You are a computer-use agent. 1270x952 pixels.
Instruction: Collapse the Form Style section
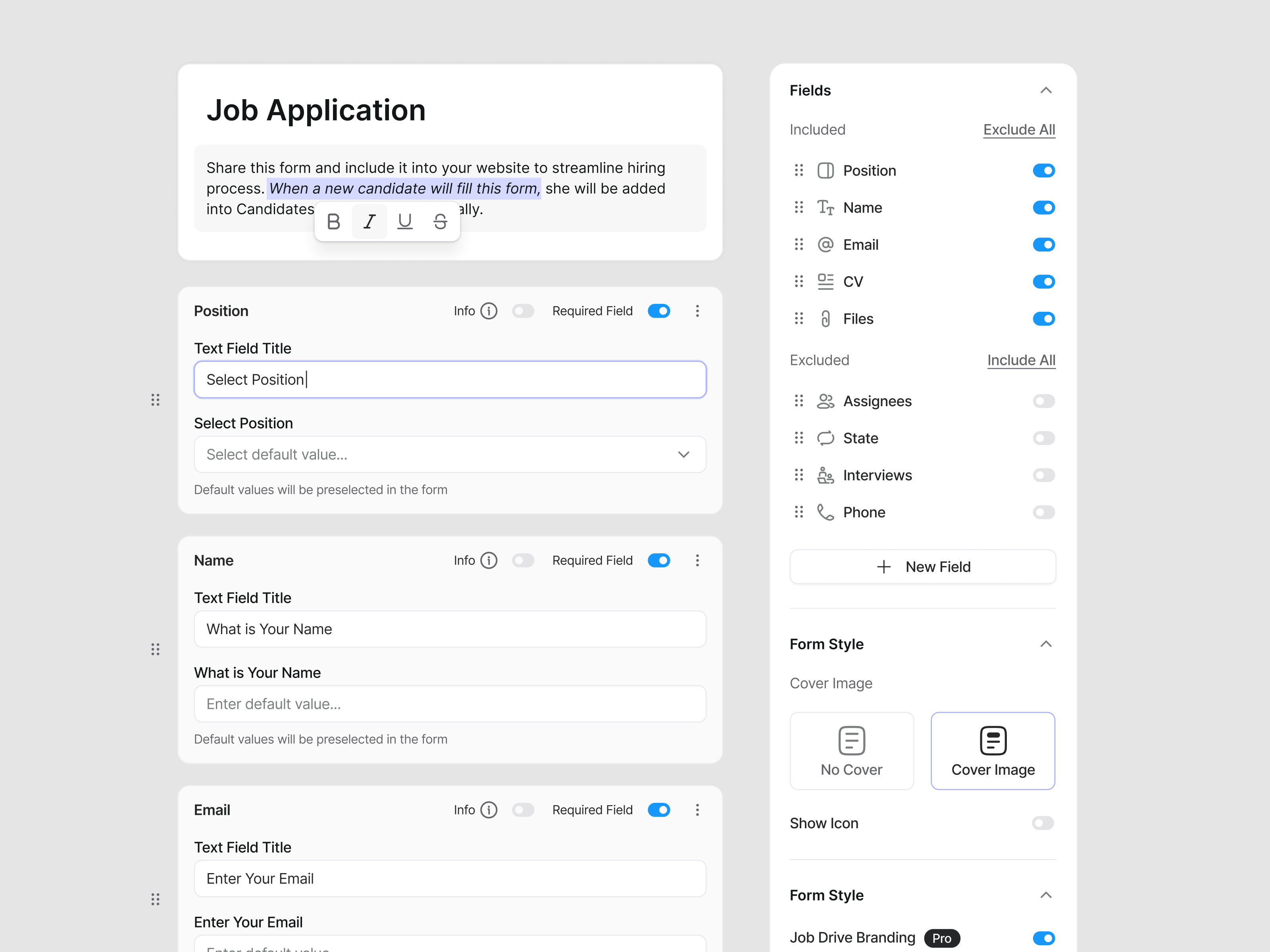point(1046,644)
